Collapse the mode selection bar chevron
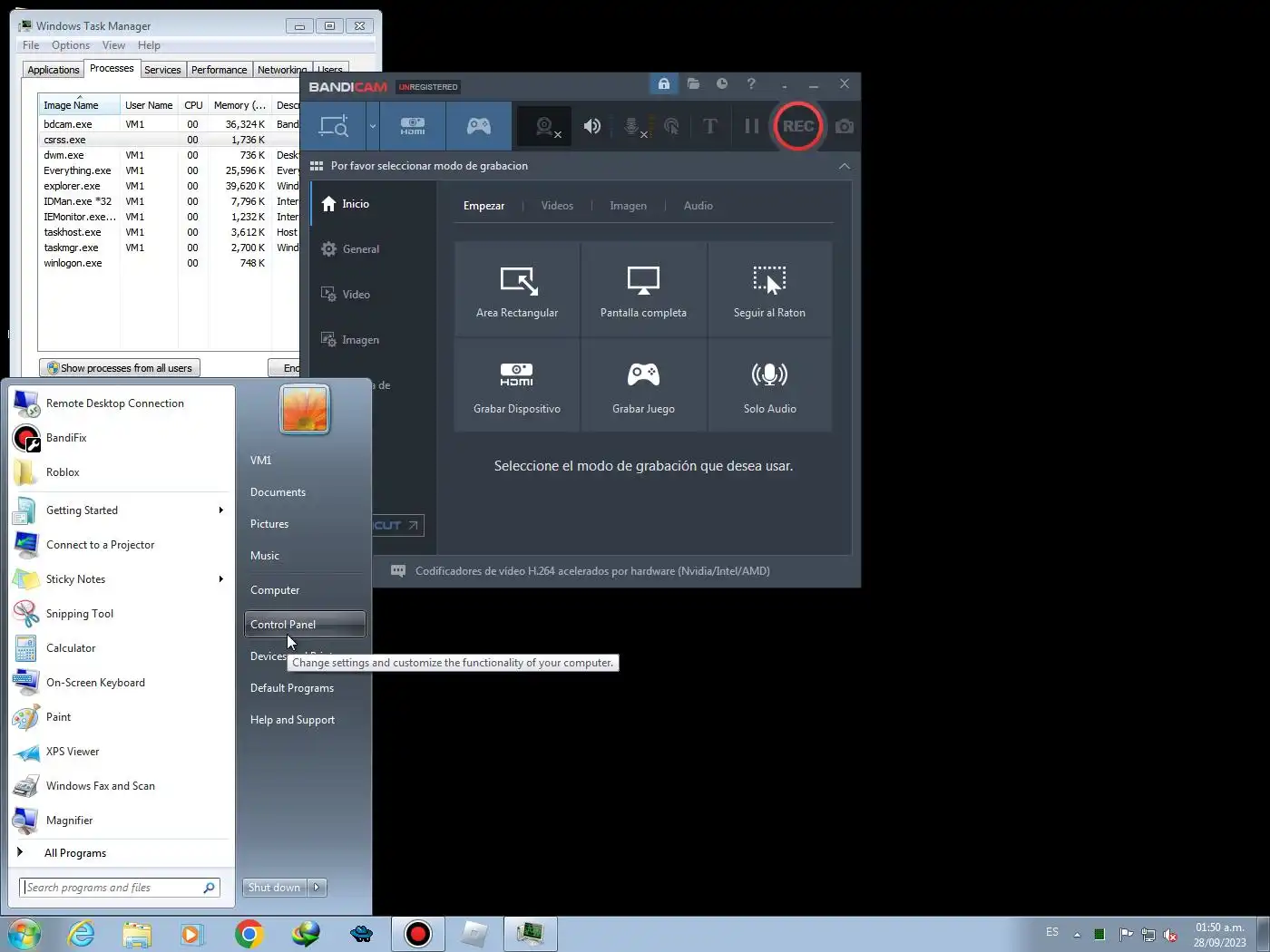The width and height of the screenshot is (1270, 952). (x=845, y=166)
